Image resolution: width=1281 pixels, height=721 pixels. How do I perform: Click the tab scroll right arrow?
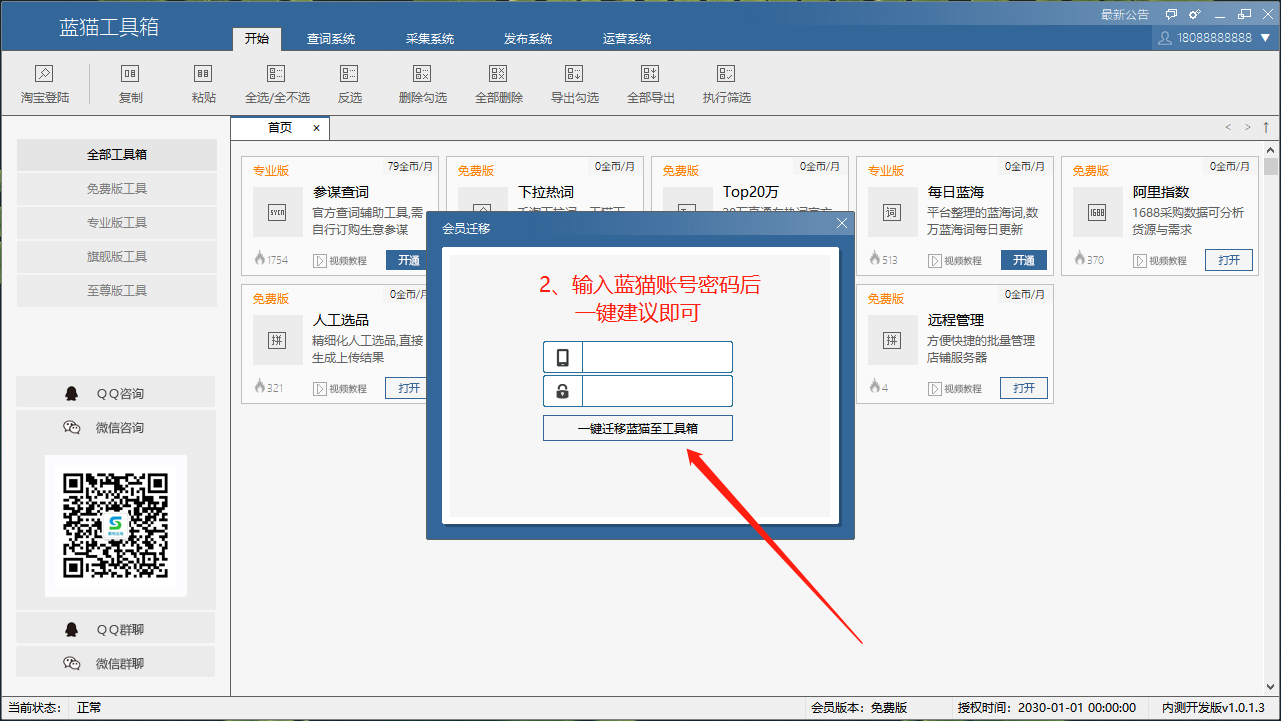(1247, 127)
